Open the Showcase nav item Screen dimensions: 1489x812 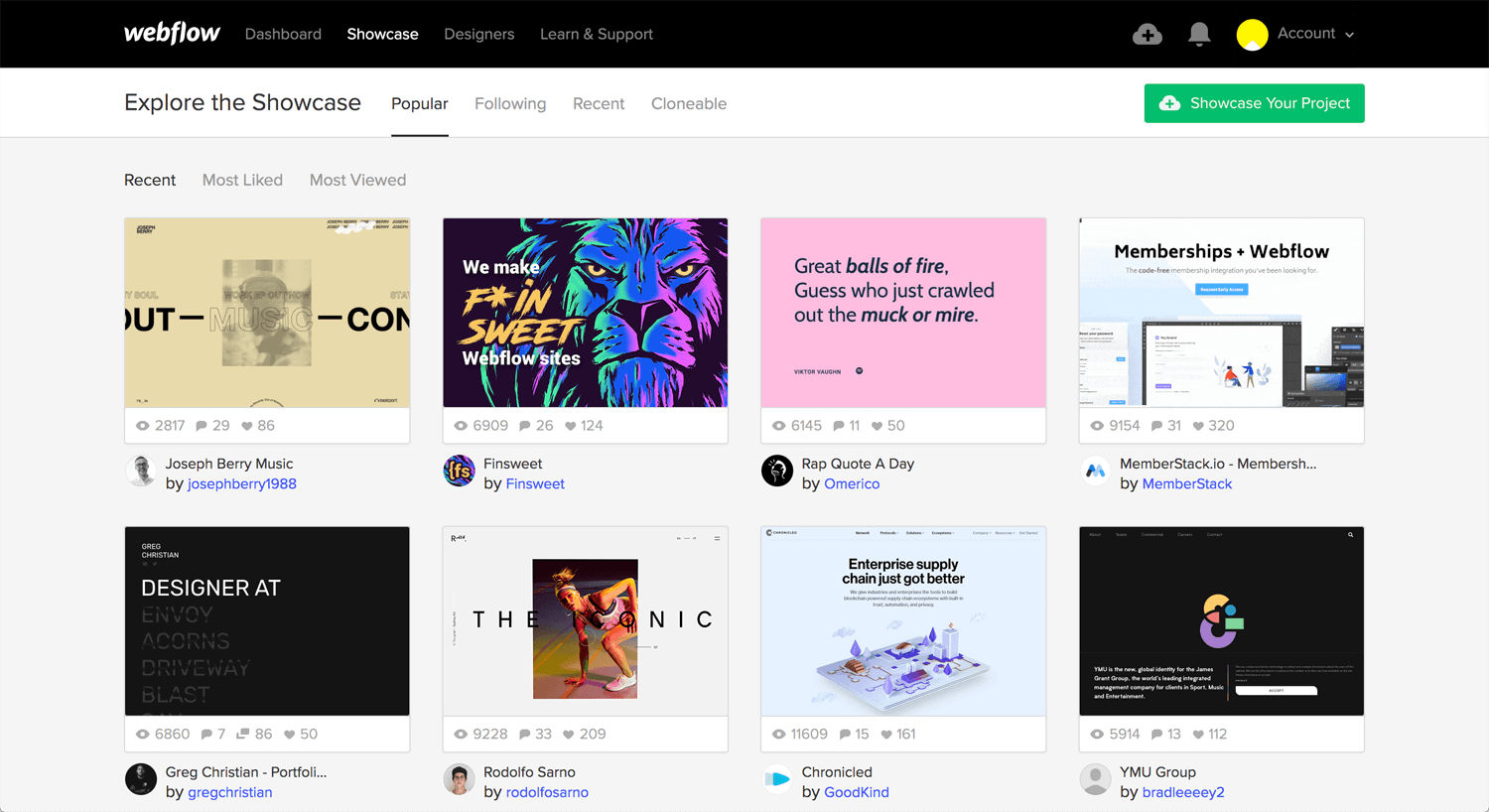382,34
